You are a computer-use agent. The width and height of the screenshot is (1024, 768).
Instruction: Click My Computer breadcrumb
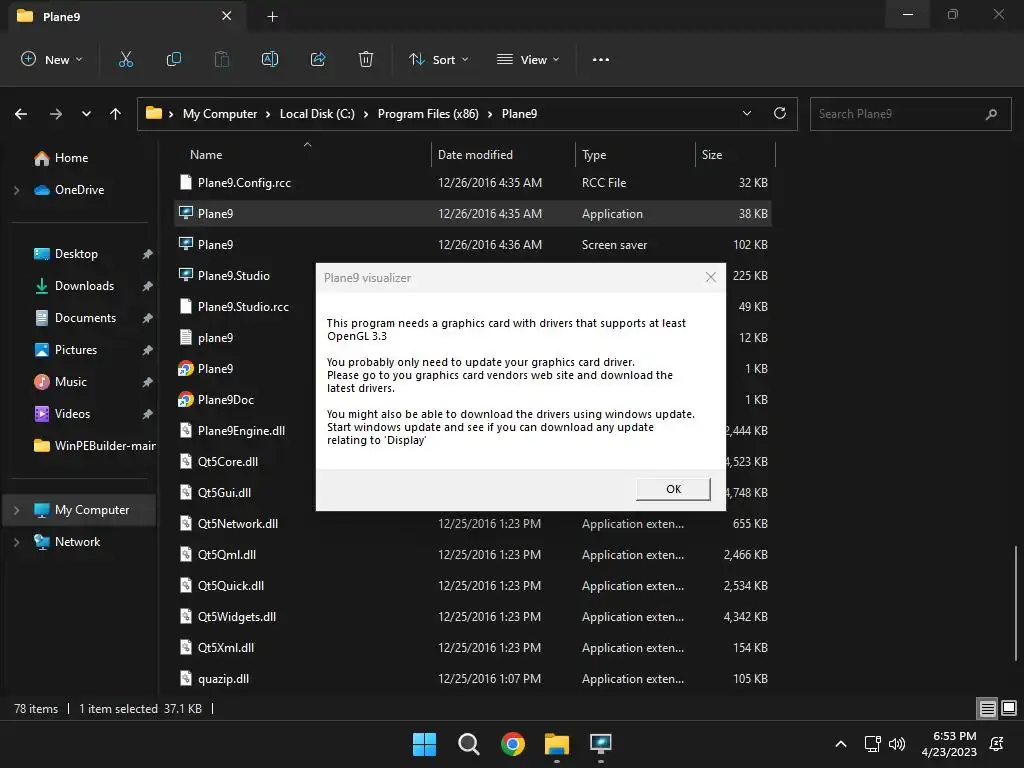coord(219,114)
